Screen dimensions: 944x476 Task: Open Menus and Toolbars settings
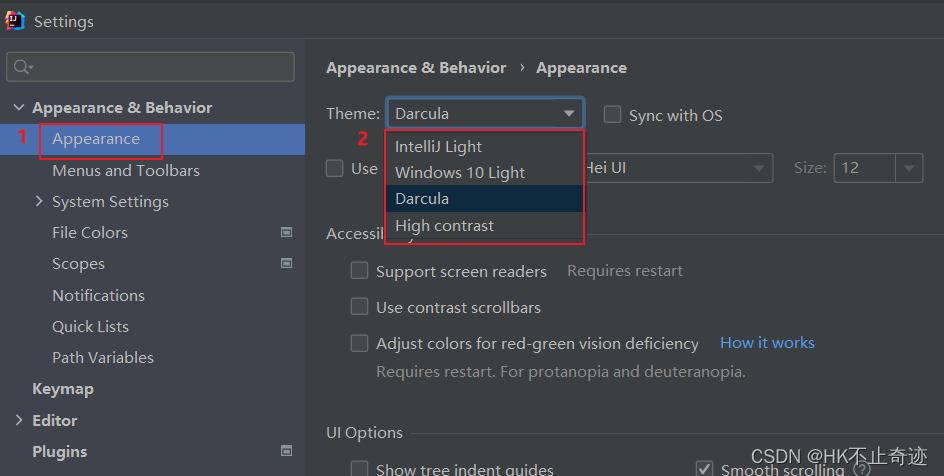[x=126, y=170]
